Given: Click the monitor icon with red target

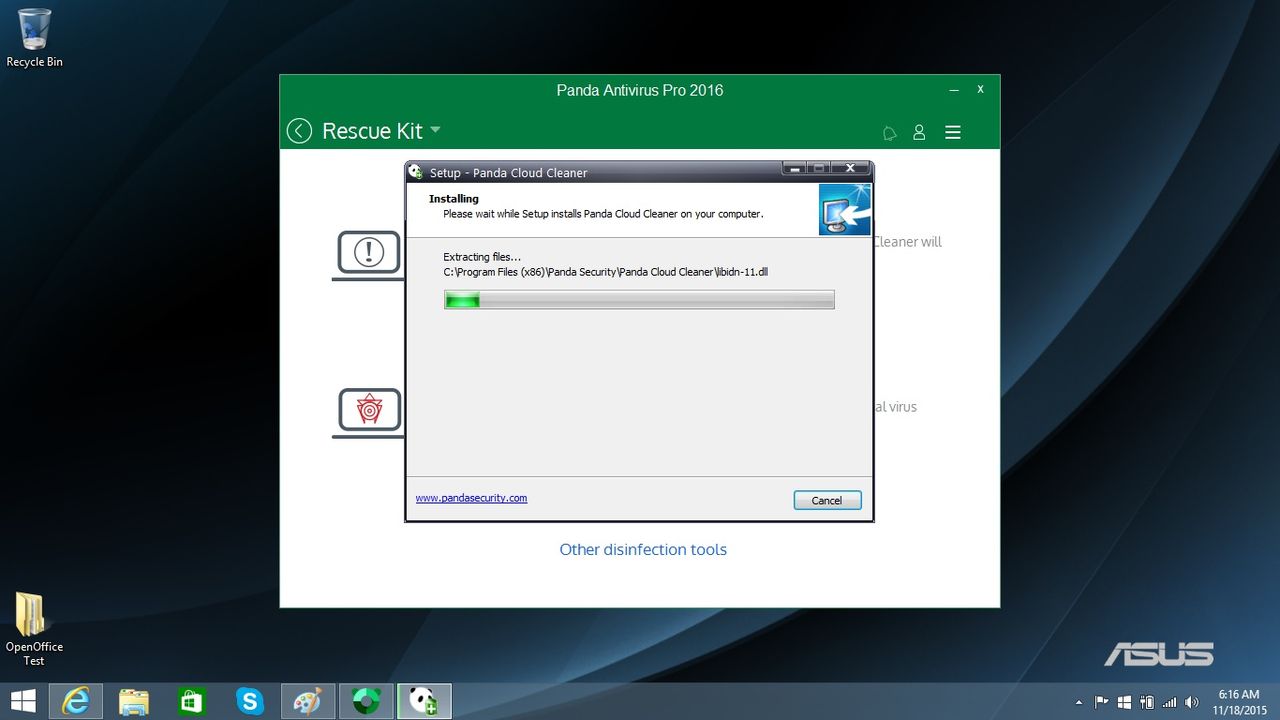Looking at the screenshot, I should 368,411.
